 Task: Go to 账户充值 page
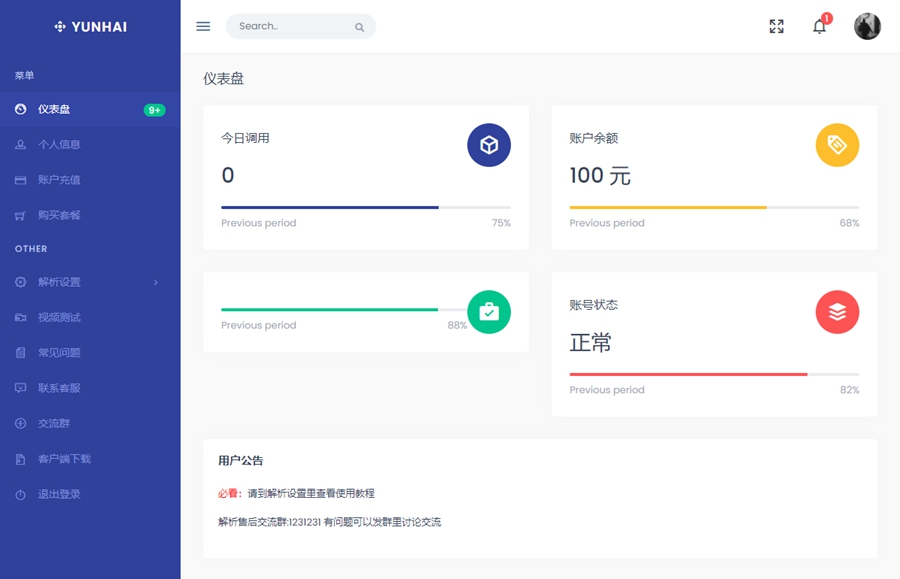[59, 180]
